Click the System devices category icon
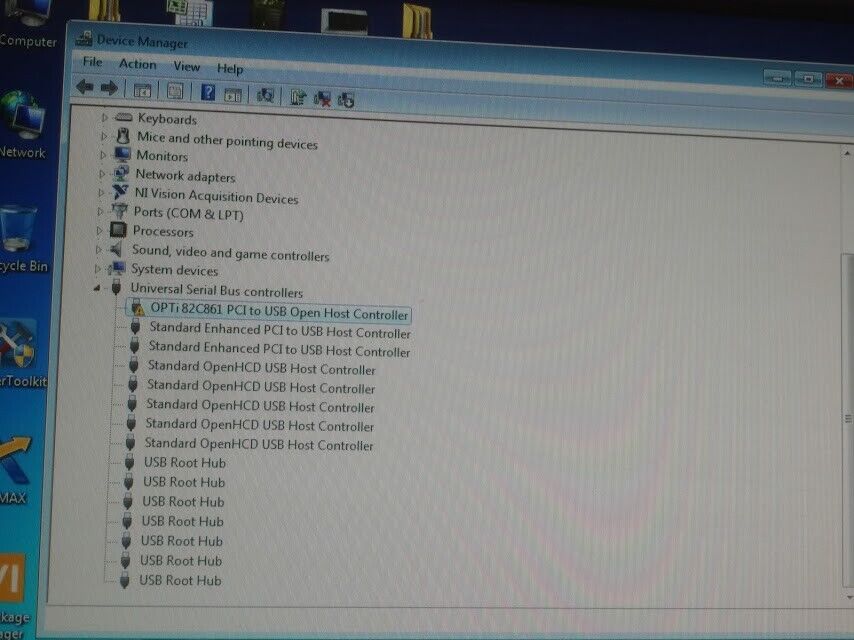 (117, 267)
